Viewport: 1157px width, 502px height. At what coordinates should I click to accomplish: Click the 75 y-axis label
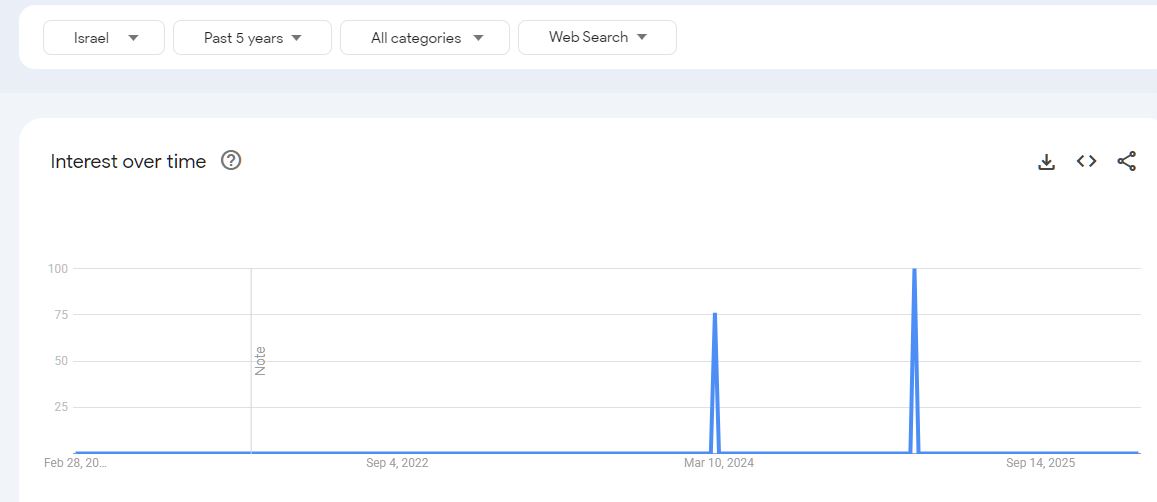(62, 315)
